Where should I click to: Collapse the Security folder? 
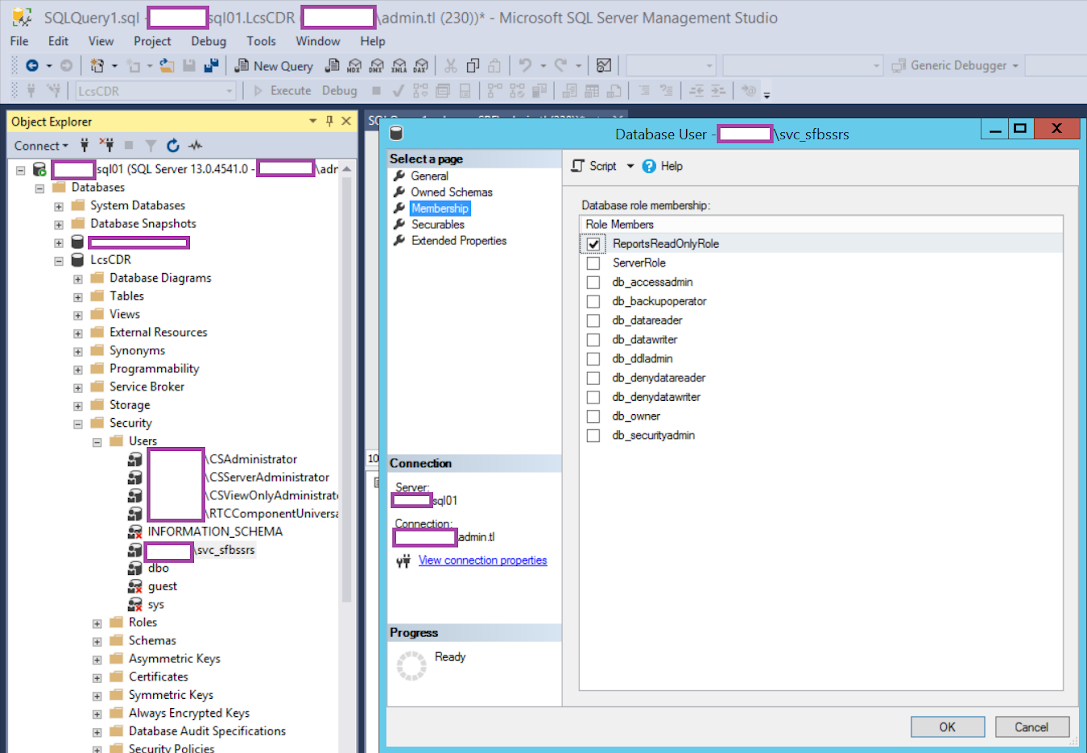(78, 424)
